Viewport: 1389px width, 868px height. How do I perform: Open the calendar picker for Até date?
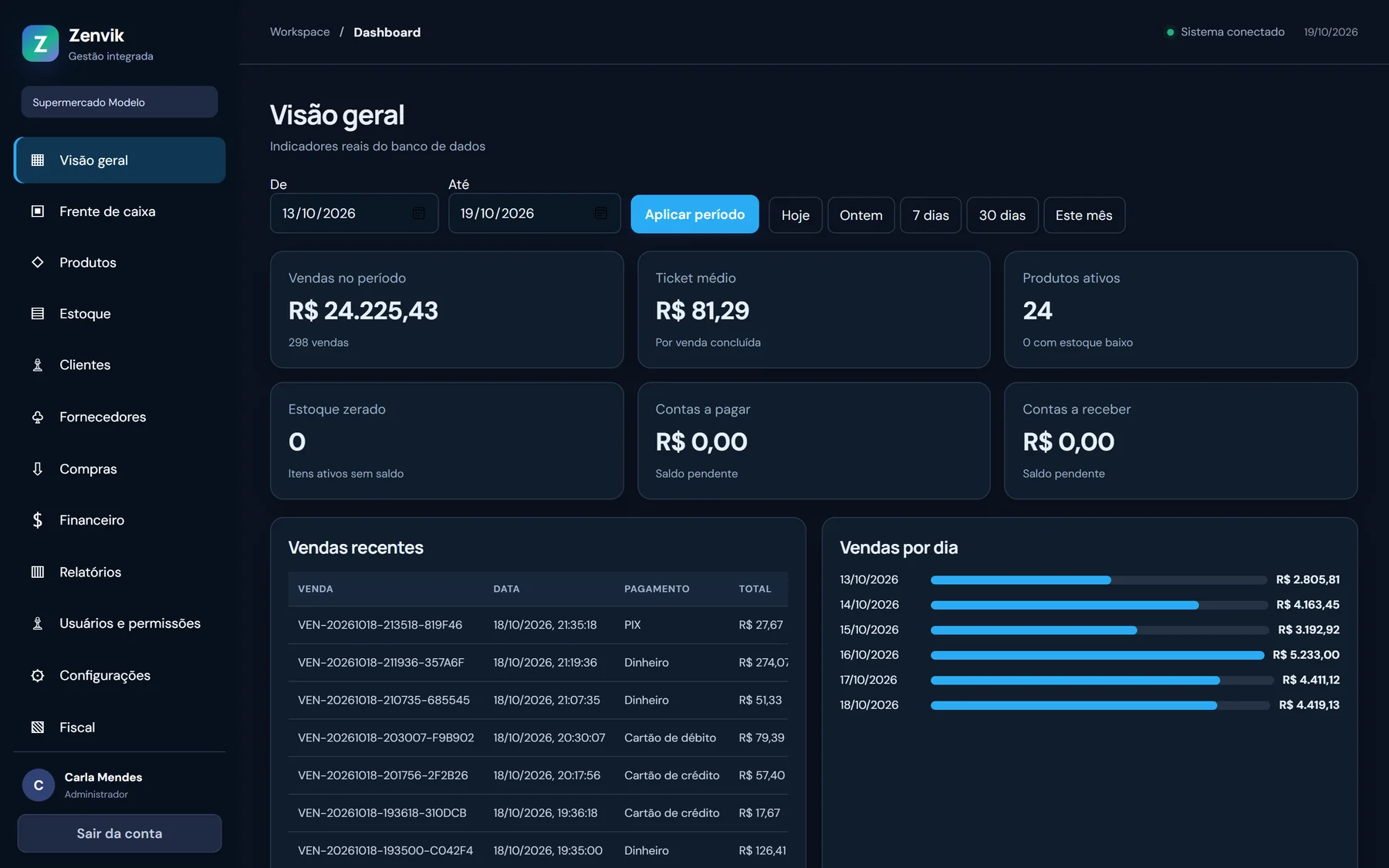click(601, 213)
